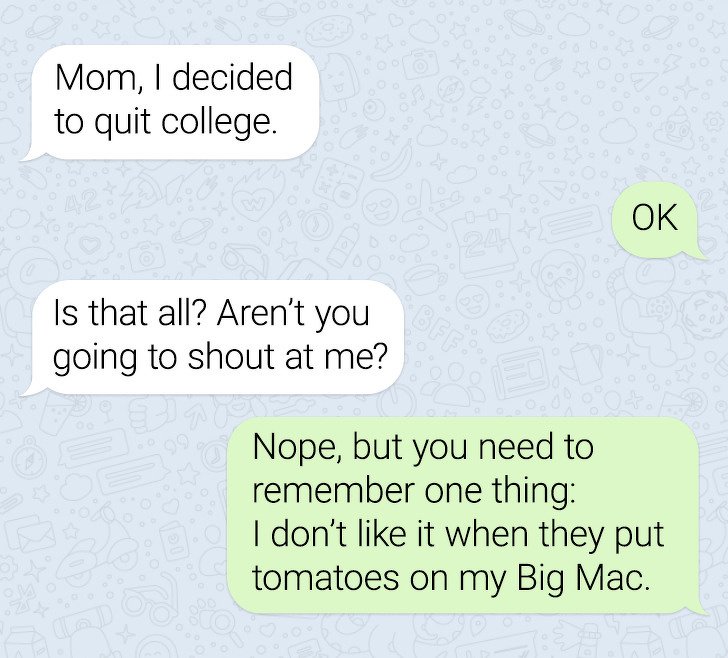Click the compass doodle on left edge
The image size is (728, 658).
point(28,457)
